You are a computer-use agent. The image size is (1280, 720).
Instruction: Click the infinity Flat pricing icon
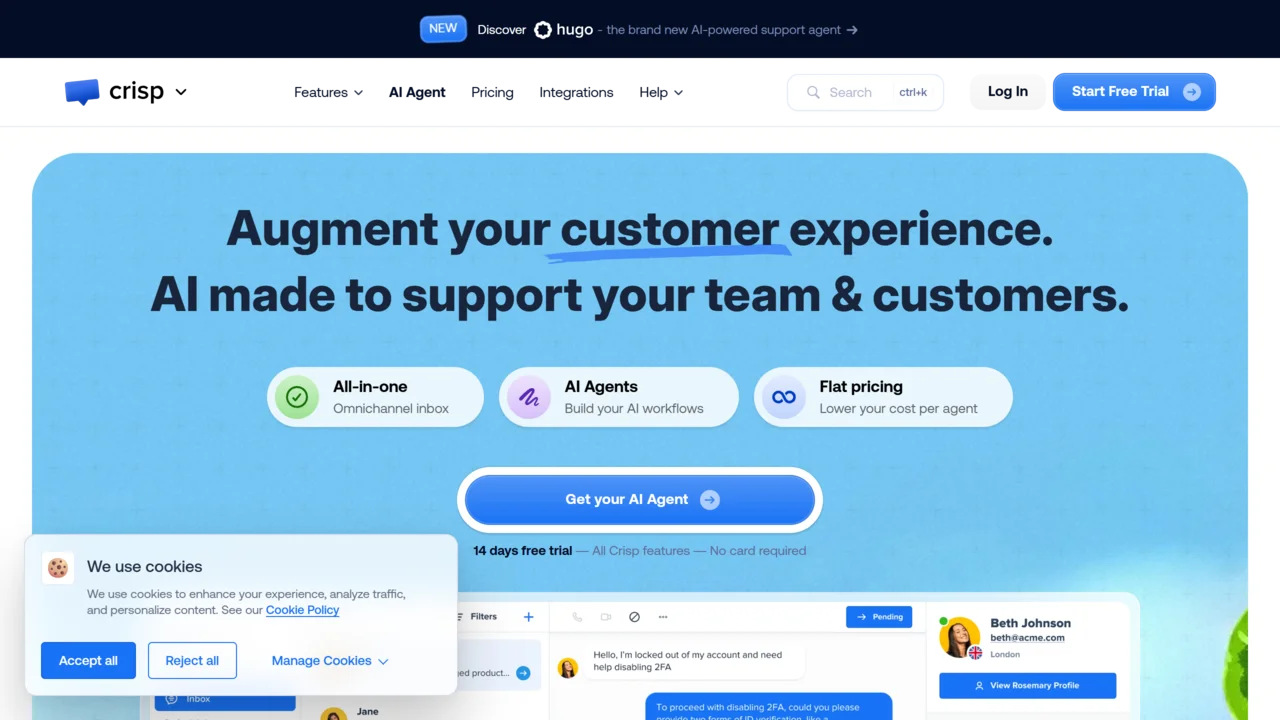[x=784, y=397]
